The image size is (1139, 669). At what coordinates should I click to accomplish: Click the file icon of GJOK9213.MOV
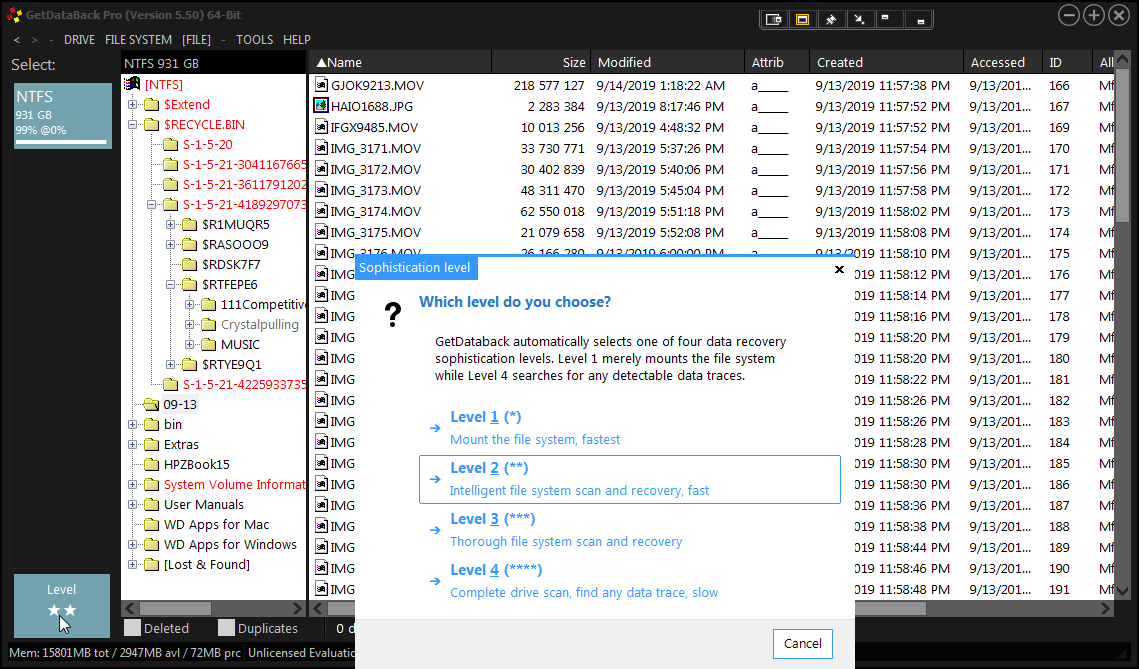coord(321,85)
